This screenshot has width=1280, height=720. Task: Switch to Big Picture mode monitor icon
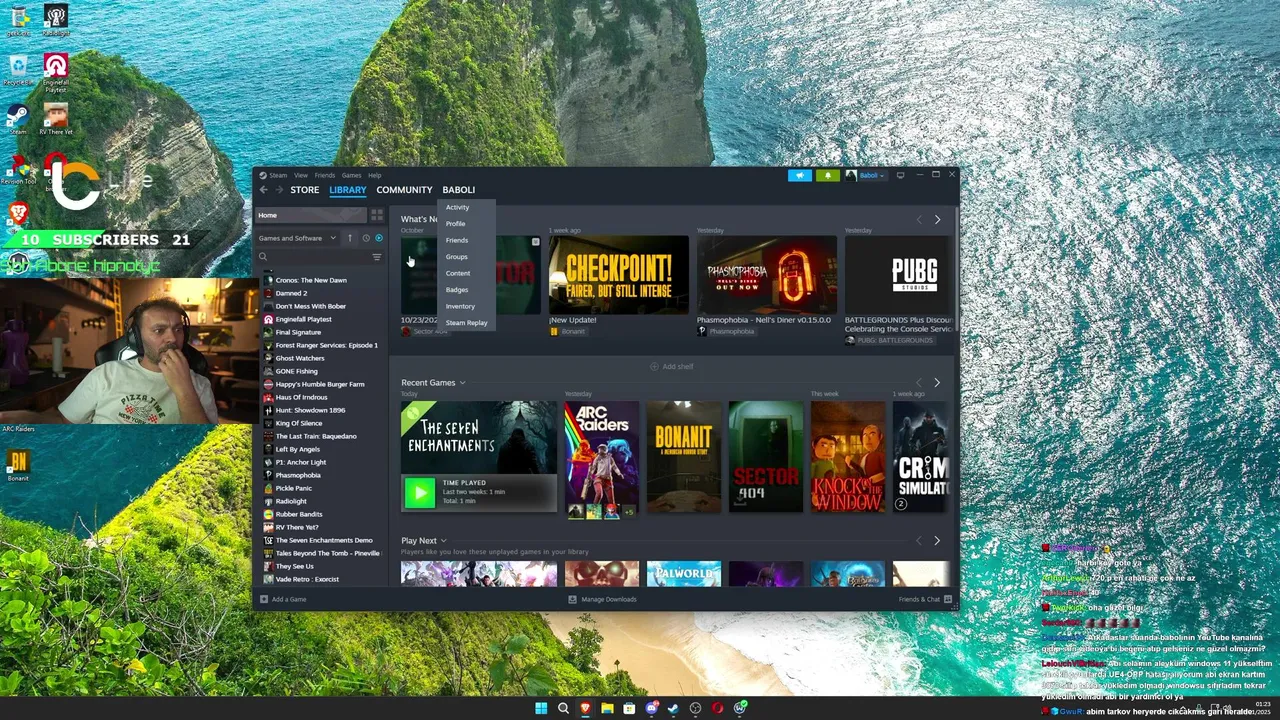coord(900,175)
